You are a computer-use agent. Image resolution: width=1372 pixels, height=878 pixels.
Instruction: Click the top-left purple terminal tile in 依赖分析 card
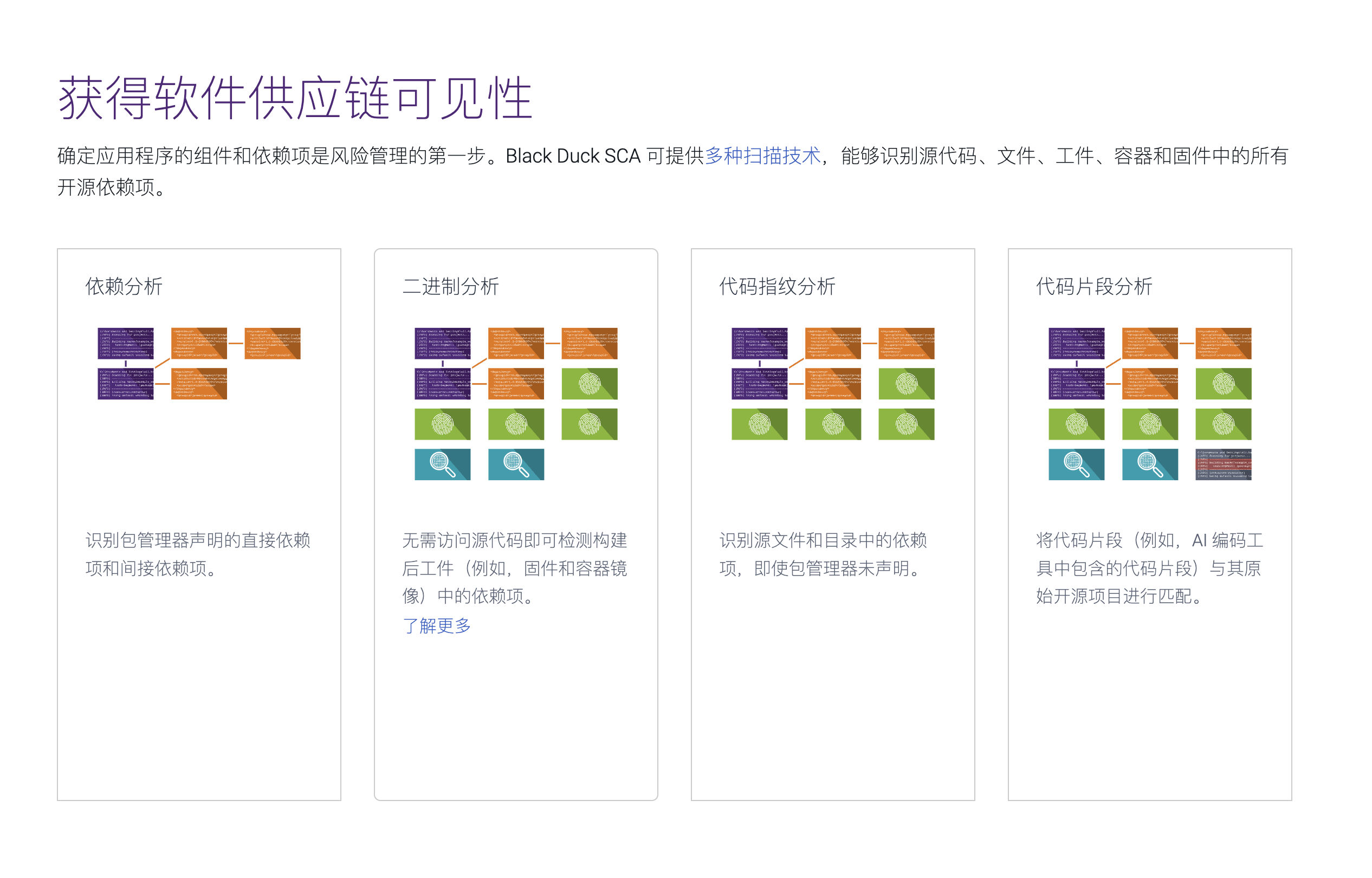tap(125, 343)
